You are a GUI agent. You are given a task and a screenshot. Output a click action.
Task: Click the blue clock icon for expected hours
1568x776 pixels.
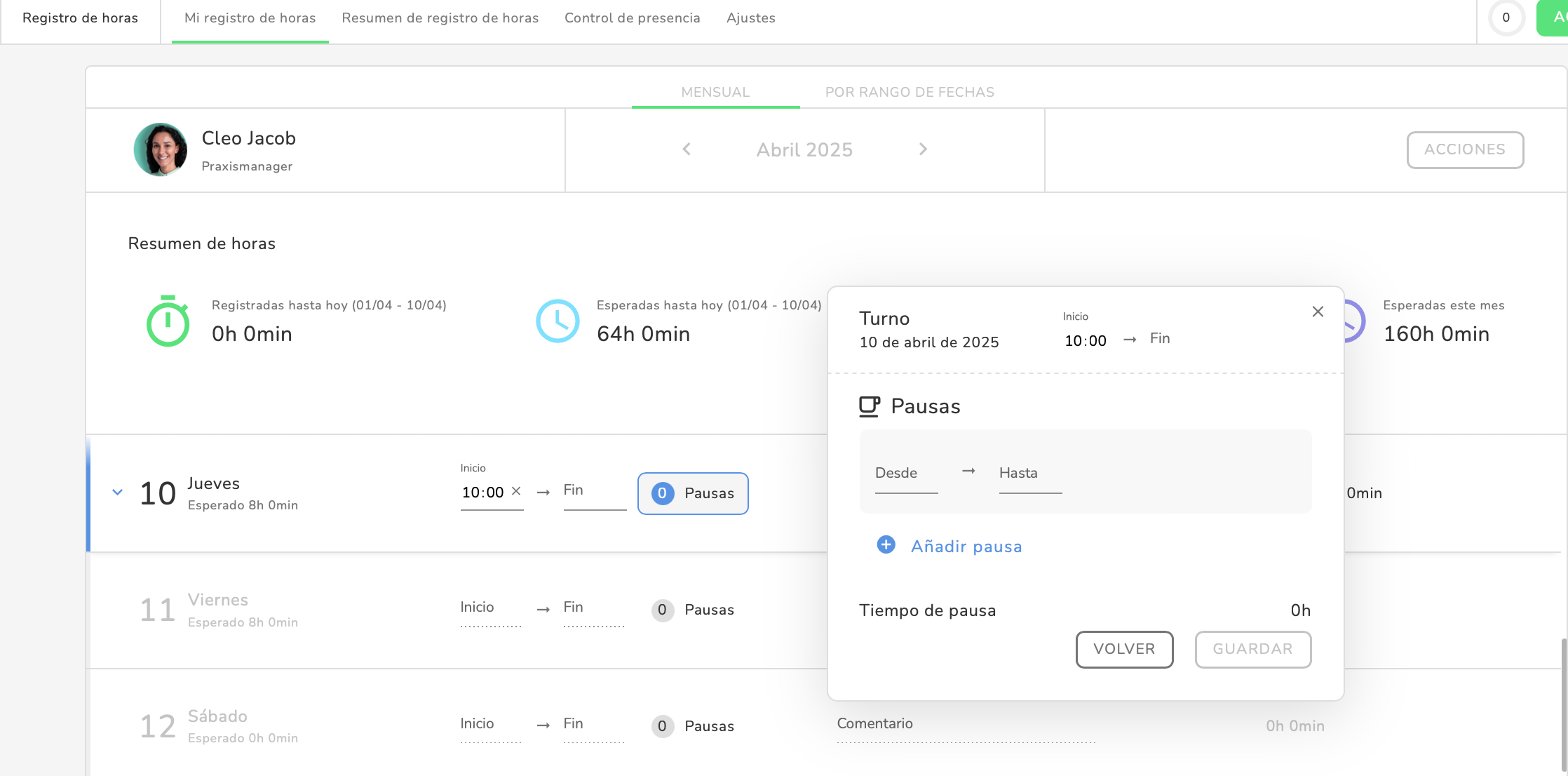557,321
